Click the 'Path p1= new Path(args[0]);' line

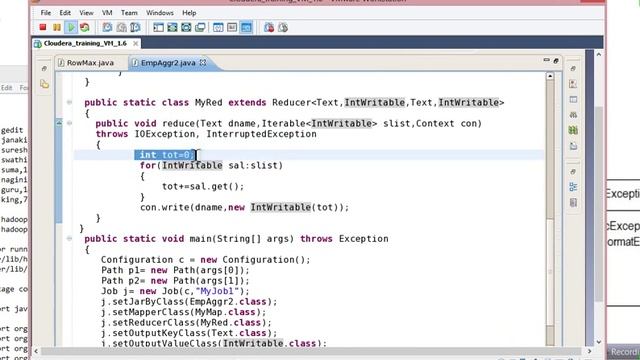click(175, 270)
